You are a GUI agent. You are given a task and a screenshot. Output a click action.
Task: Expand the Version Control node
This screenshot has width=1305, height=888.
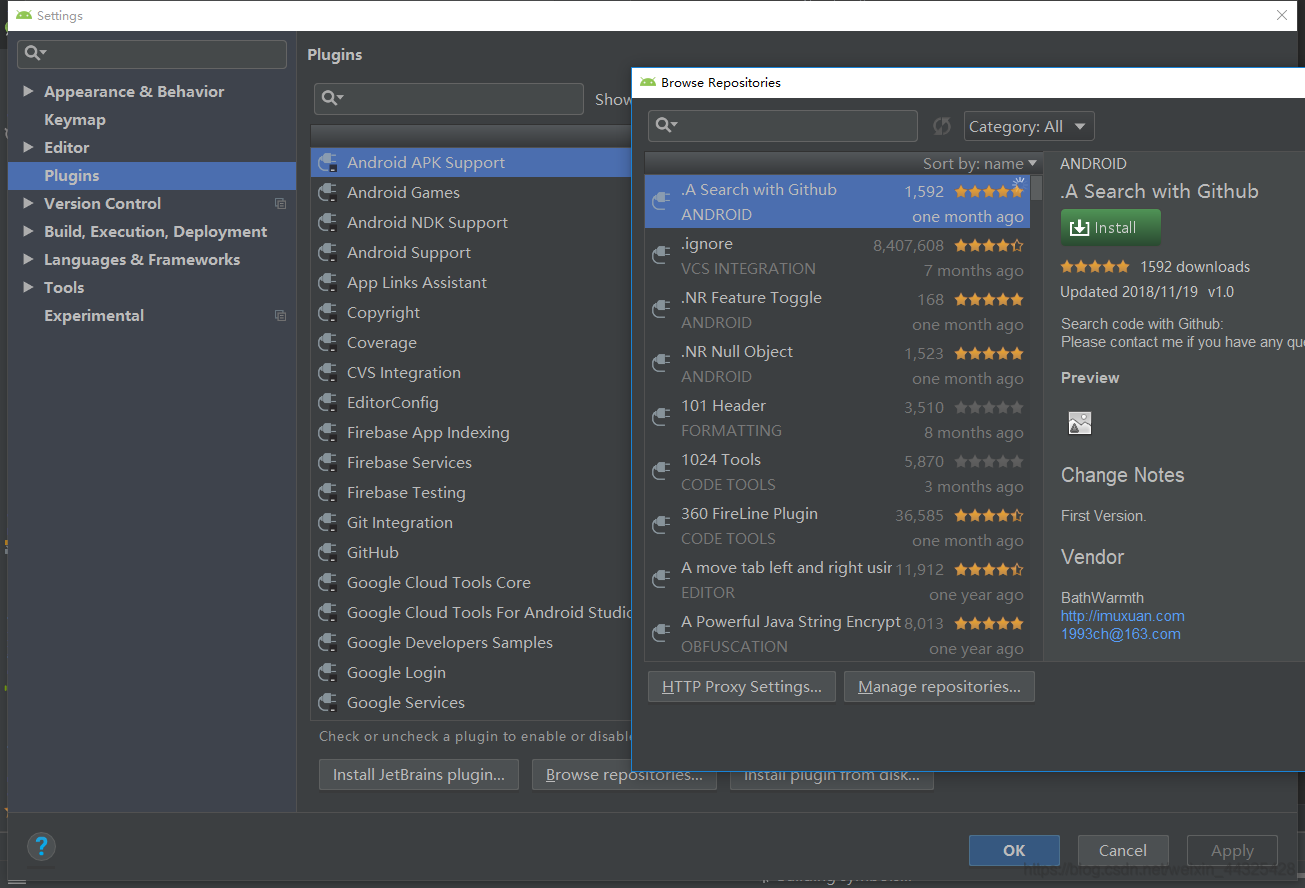coord(28,203)
